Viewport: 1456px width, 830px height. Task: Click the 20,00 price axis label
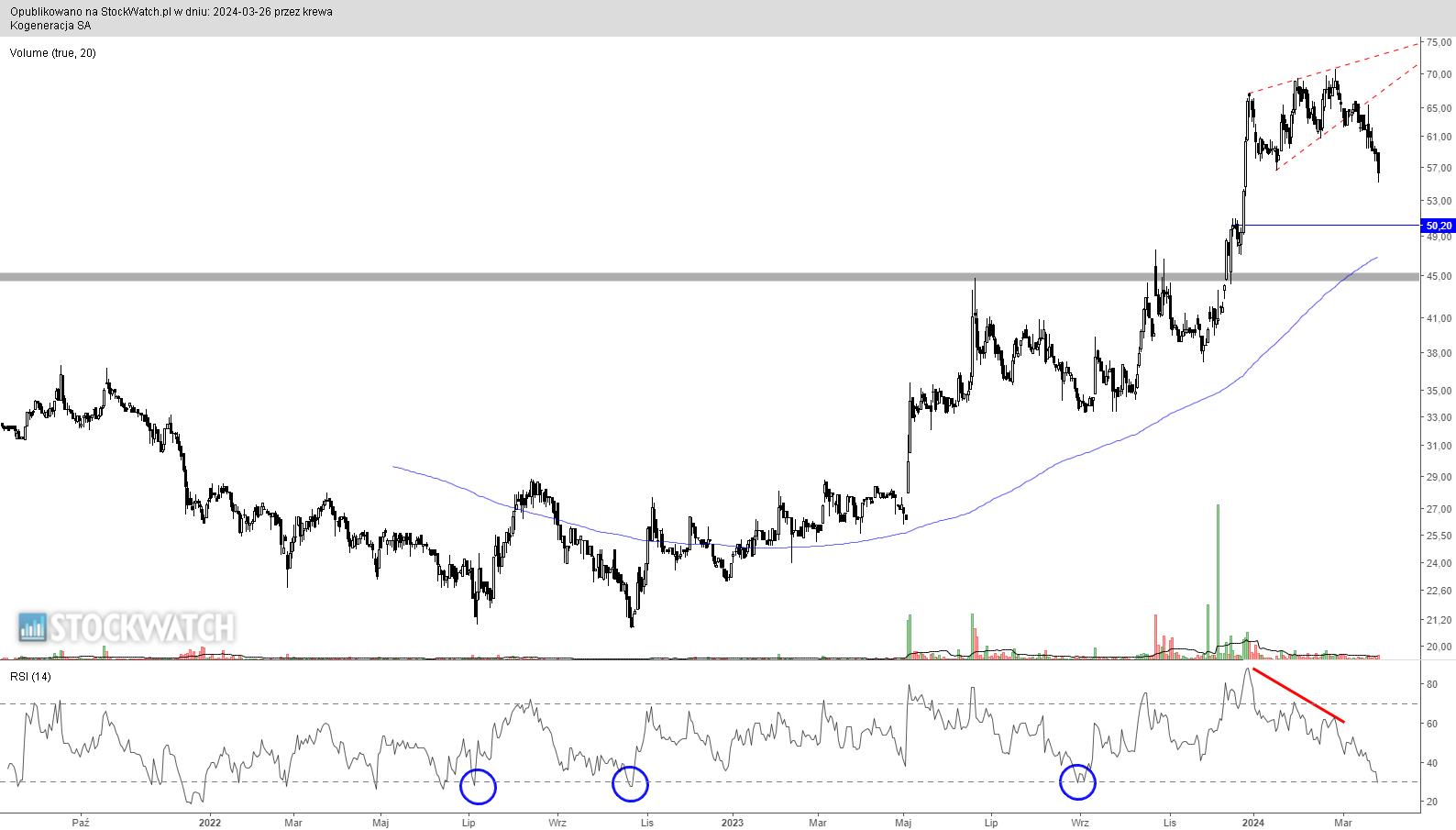[1439, 647]
